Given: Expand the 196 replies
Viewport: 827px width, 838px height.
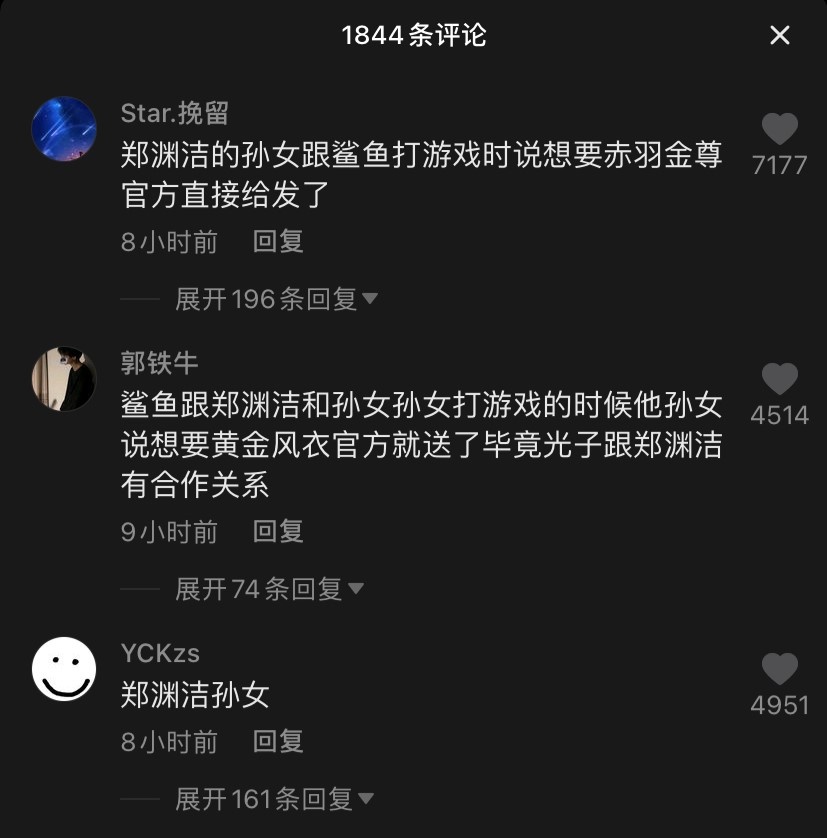Looking at the screenshot, I should 276,299.
